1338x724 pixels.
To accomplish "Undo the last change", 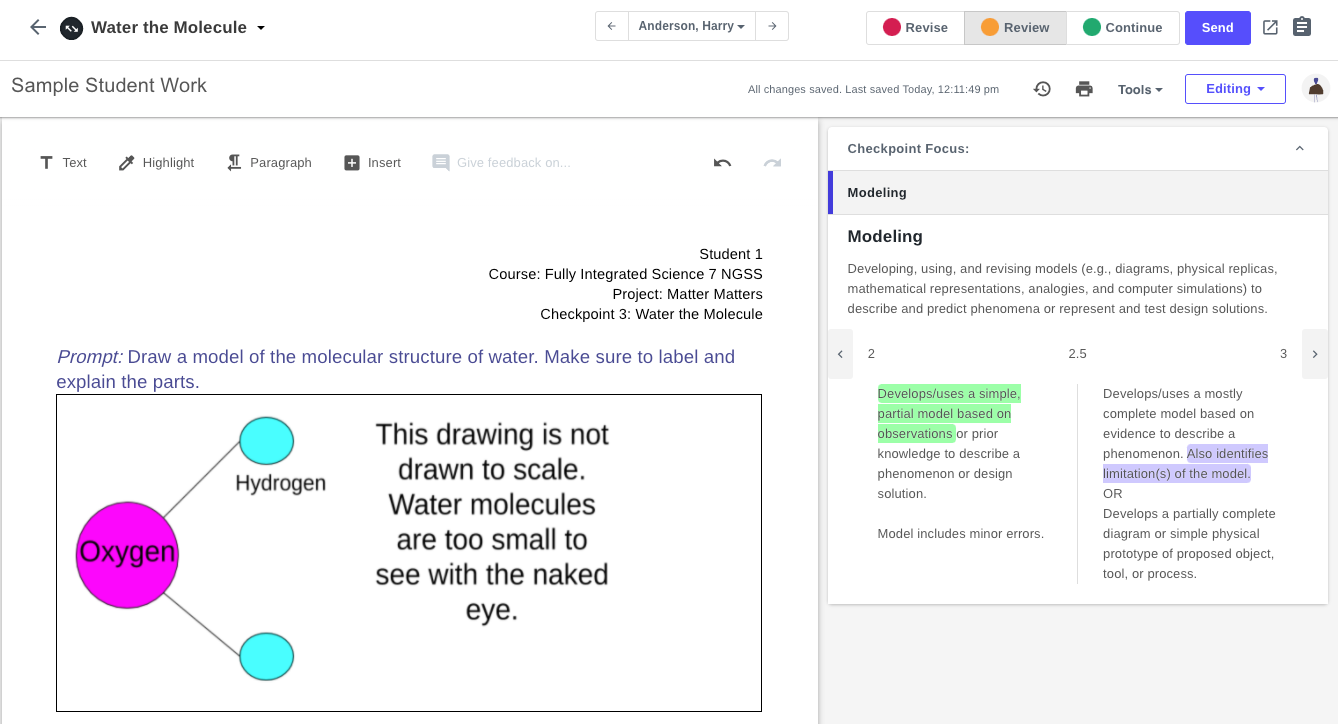I will [722, 163].
